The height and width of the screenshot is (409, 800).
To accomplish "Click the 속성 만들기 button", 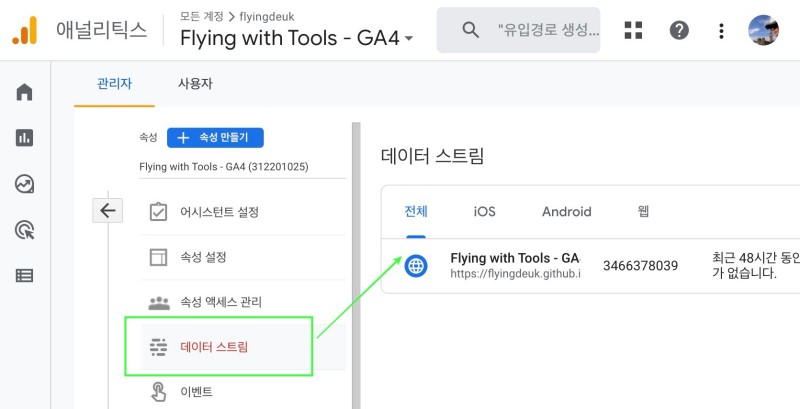I will pyautogui.click(x=215, y=138).
